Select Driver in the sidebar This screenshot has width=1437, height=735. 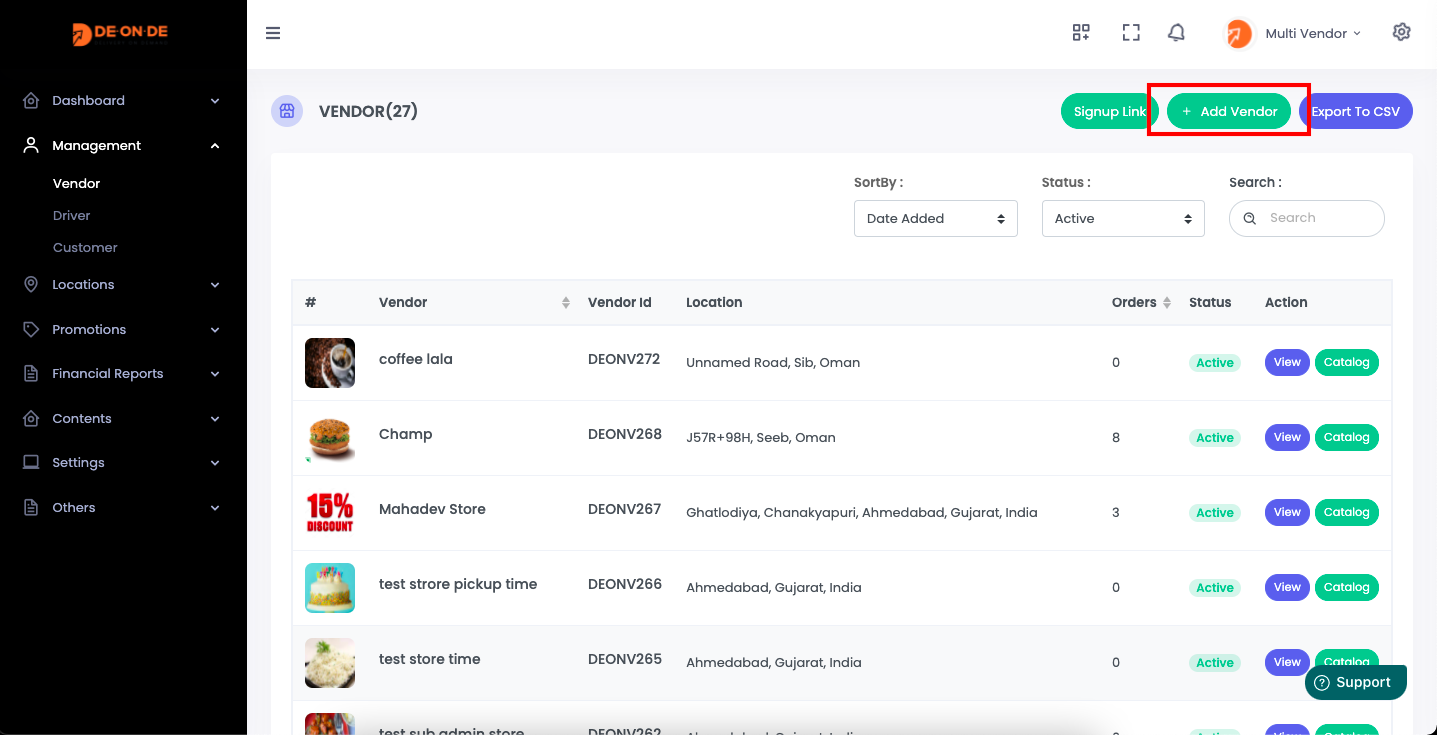tap(72, 215)
